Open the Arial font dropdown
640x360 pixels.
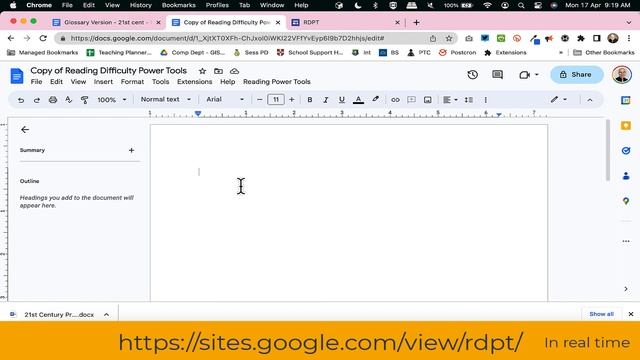(225, 99)
